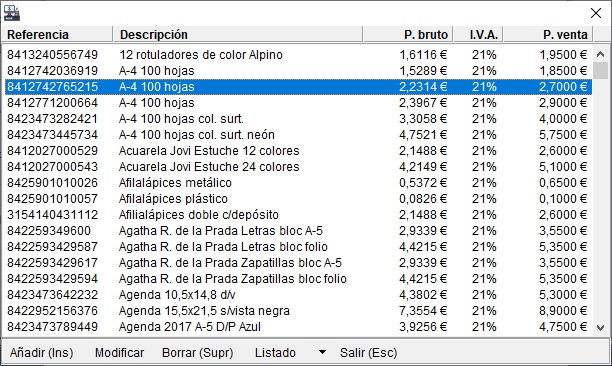The width and height of the screenshot is (612, 366).
Task: Click reference 8422952156376
Action: [x=52, y=311]
